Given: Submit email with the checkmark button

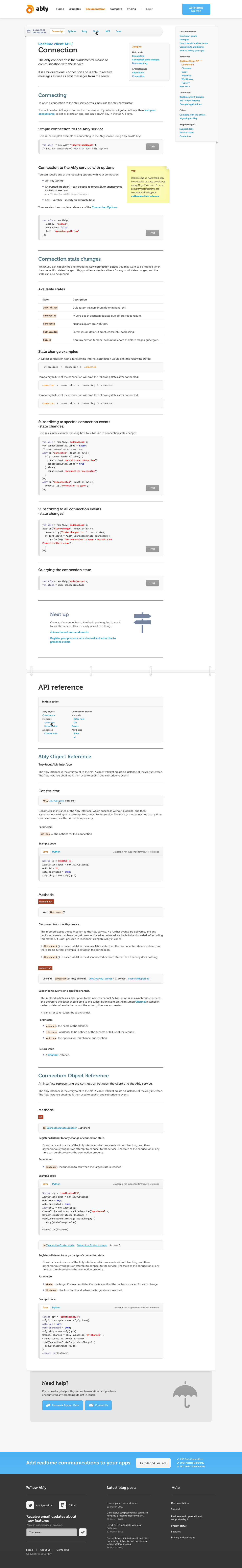Looking at the screenshot, I should pos(83,1532).
